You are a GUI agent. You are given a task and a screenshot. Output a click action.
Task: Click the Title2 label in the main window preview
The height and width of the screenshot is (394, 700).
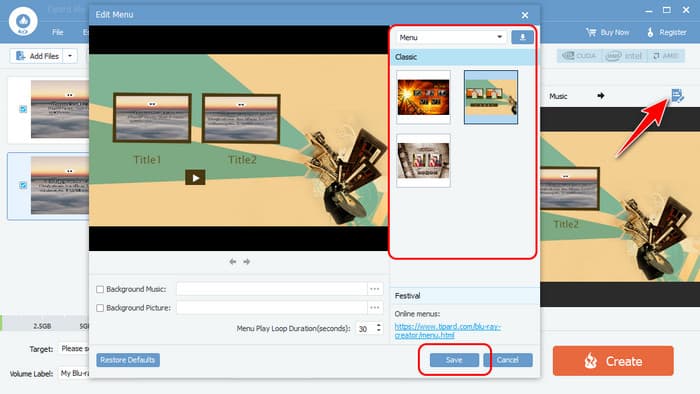tap(566, 224)
